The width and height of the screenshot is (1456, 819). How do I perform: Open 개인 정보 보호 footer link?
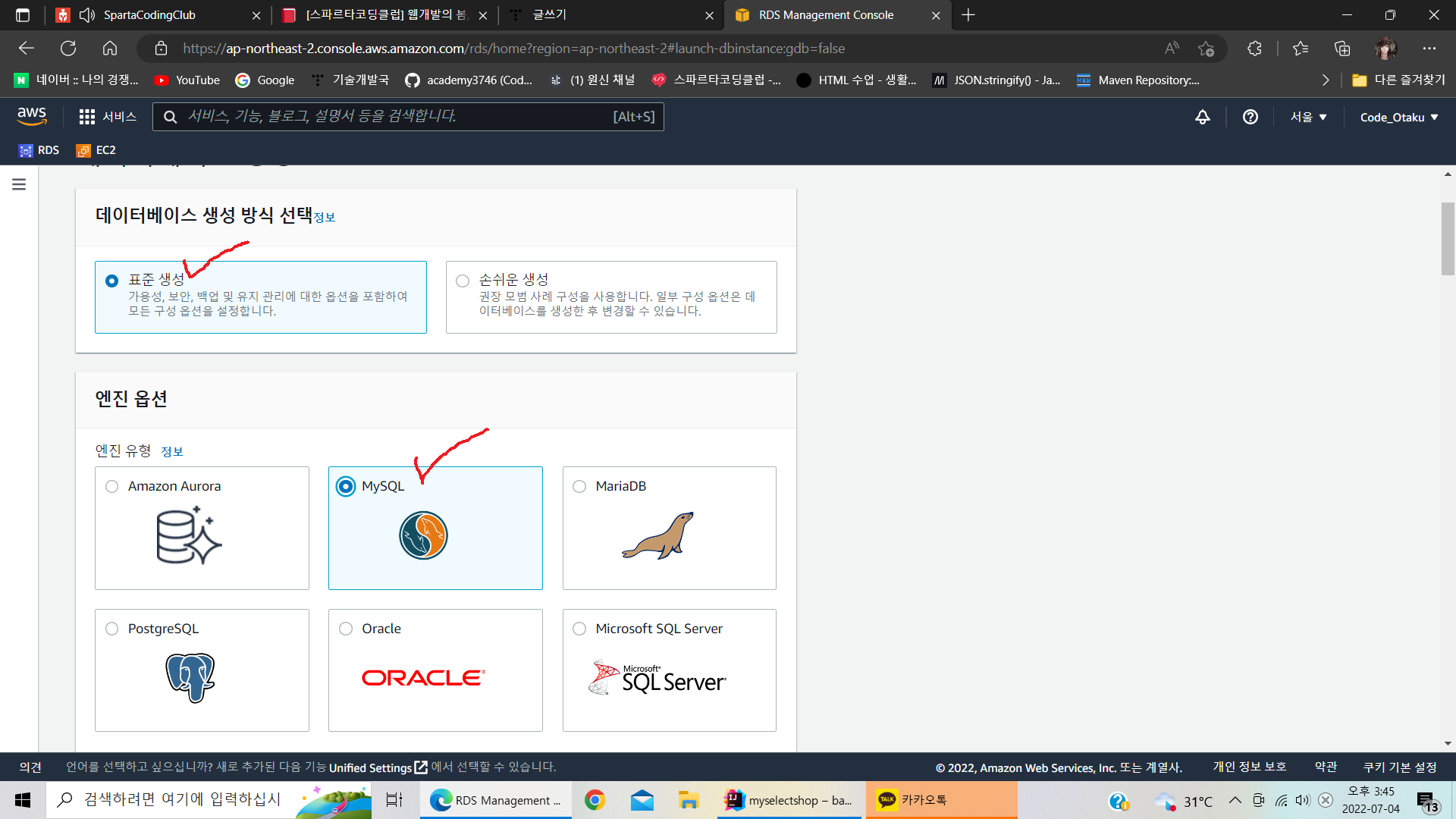pos(1250,767)
